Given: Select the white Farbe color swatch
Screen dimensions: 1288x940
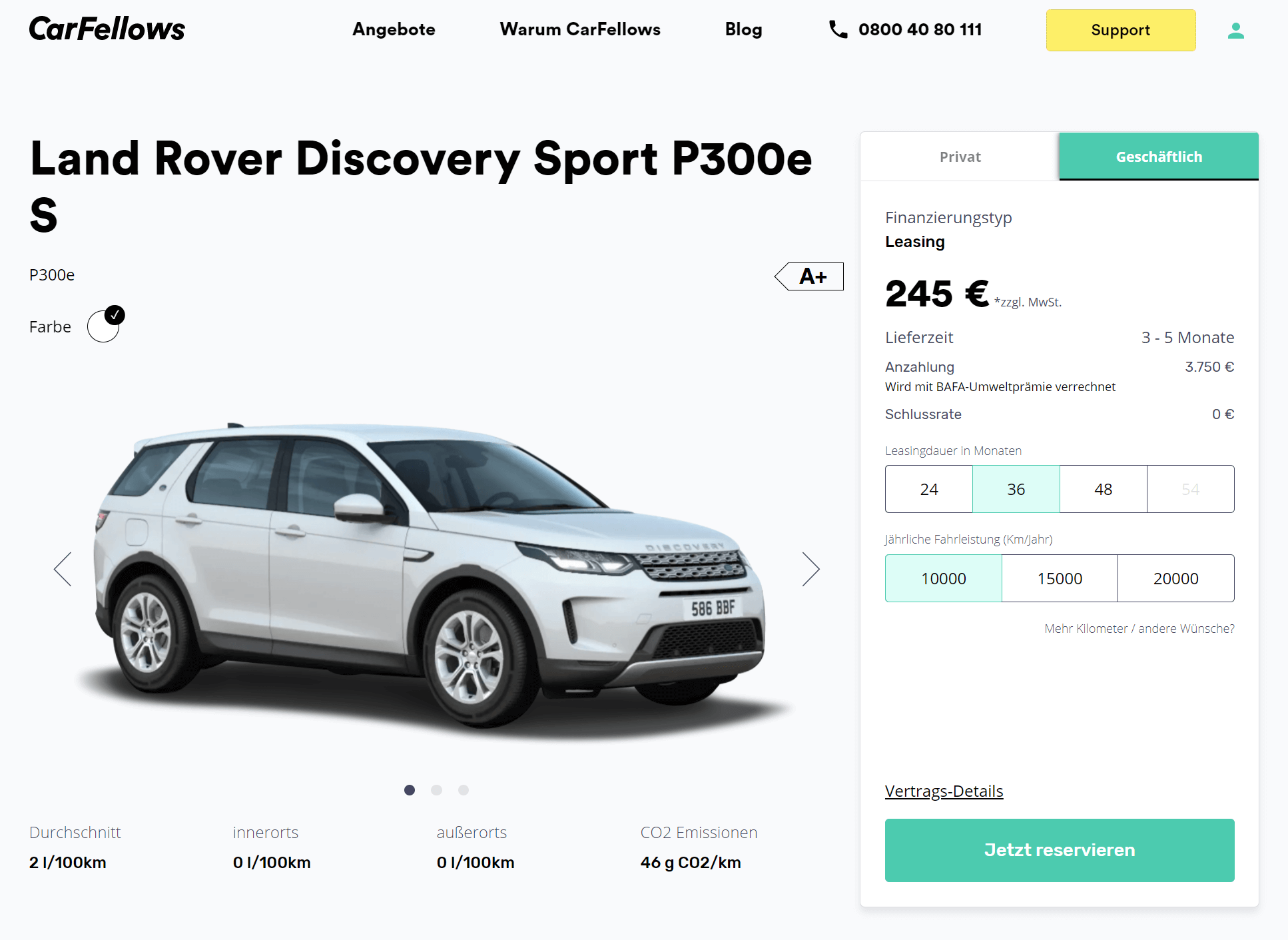Looking at the screenshot, I should (104, 326).
